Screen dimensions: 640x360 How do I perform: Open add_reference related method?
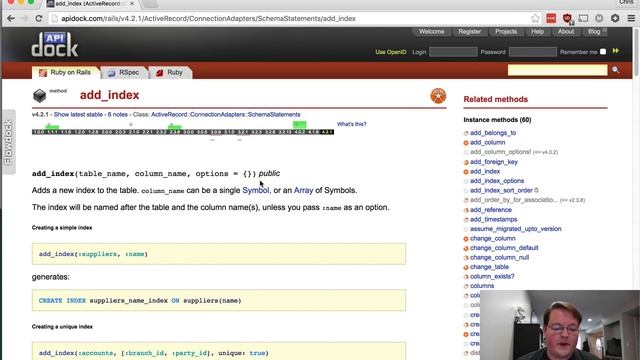coord(491,210)
